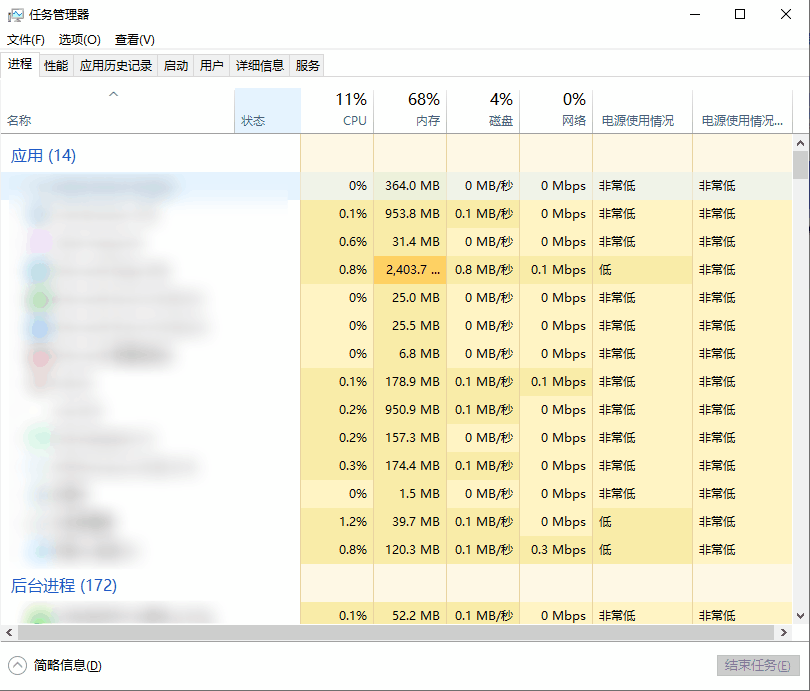This screenshot has height=691, width=810.
Task: Click the 0.6% CPU usage cell
Action: 337,242
